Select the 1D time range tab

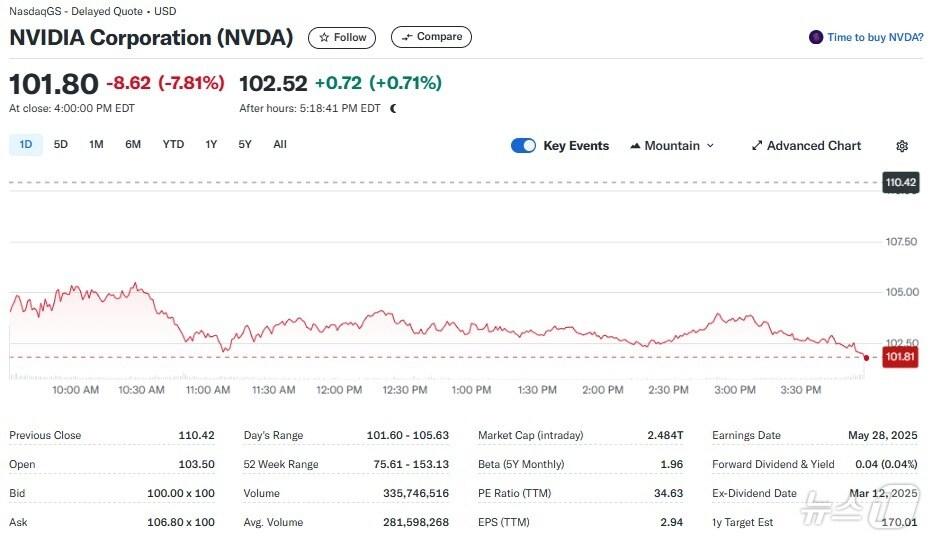(26, 144)
